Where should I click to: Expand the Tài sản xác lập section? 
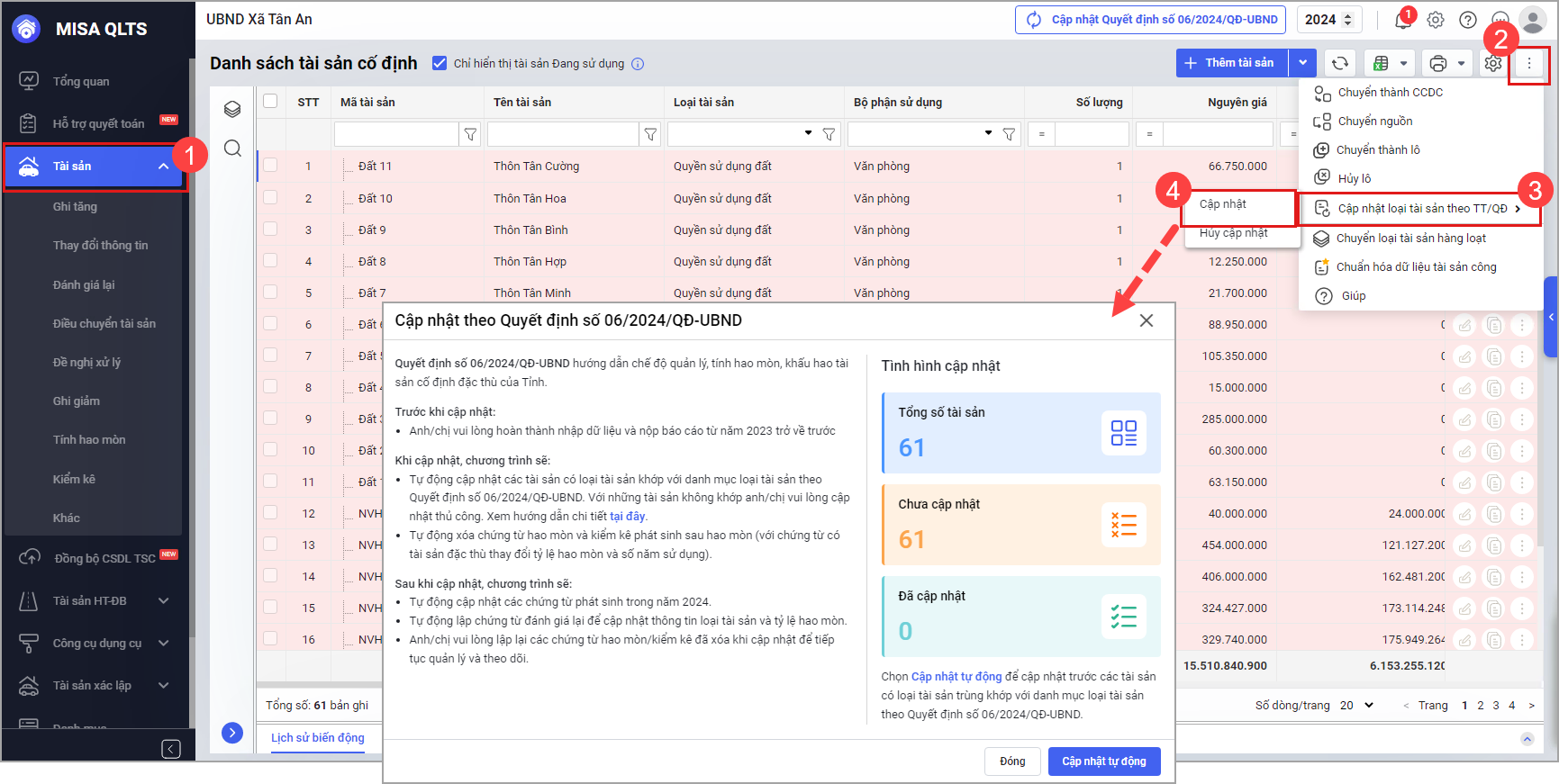(x=163, y=685)
